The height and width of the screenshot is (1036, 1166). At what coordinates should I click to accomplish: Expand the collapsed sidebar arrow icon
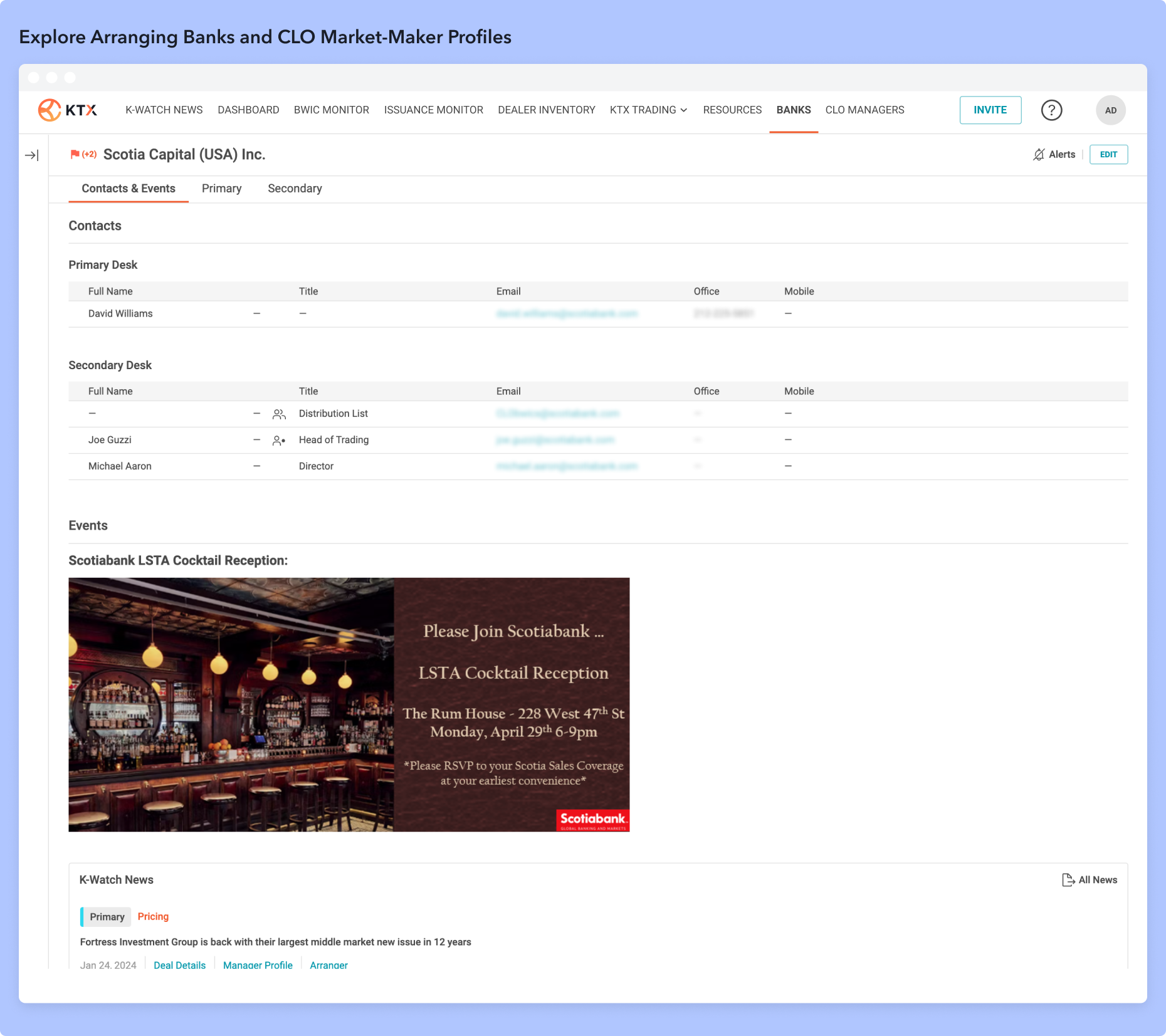(x=32, y=155)
